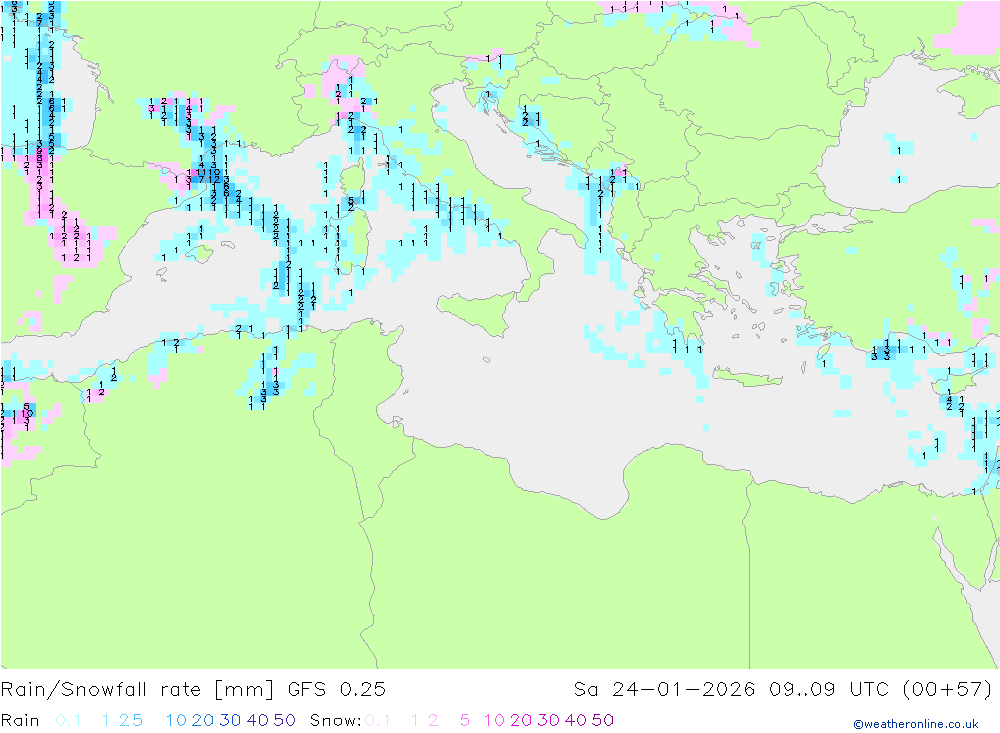Image resolution: width=1000 pixels, height=733 pixels.
Task: Click the "Rain" legend label
Action: point(20,720)
